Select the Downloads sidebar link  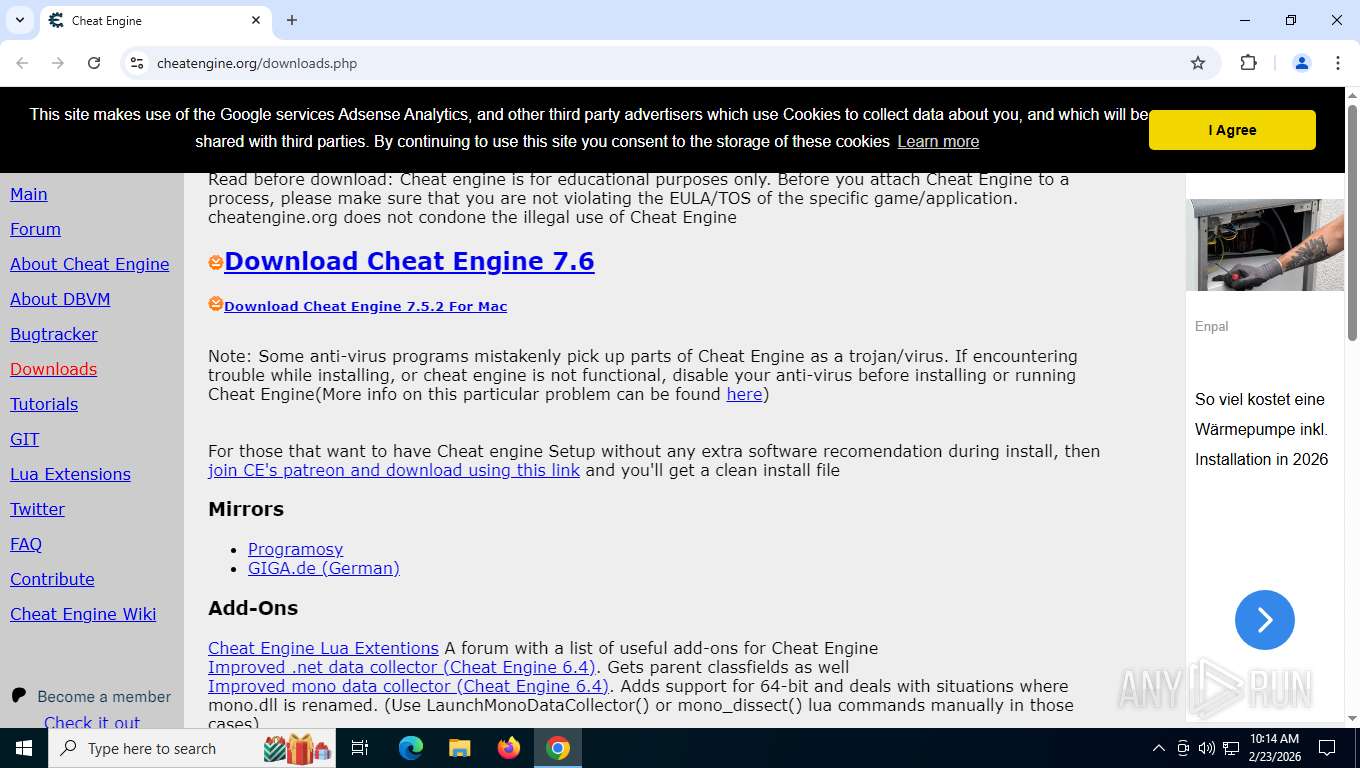[x=54, y=369]
